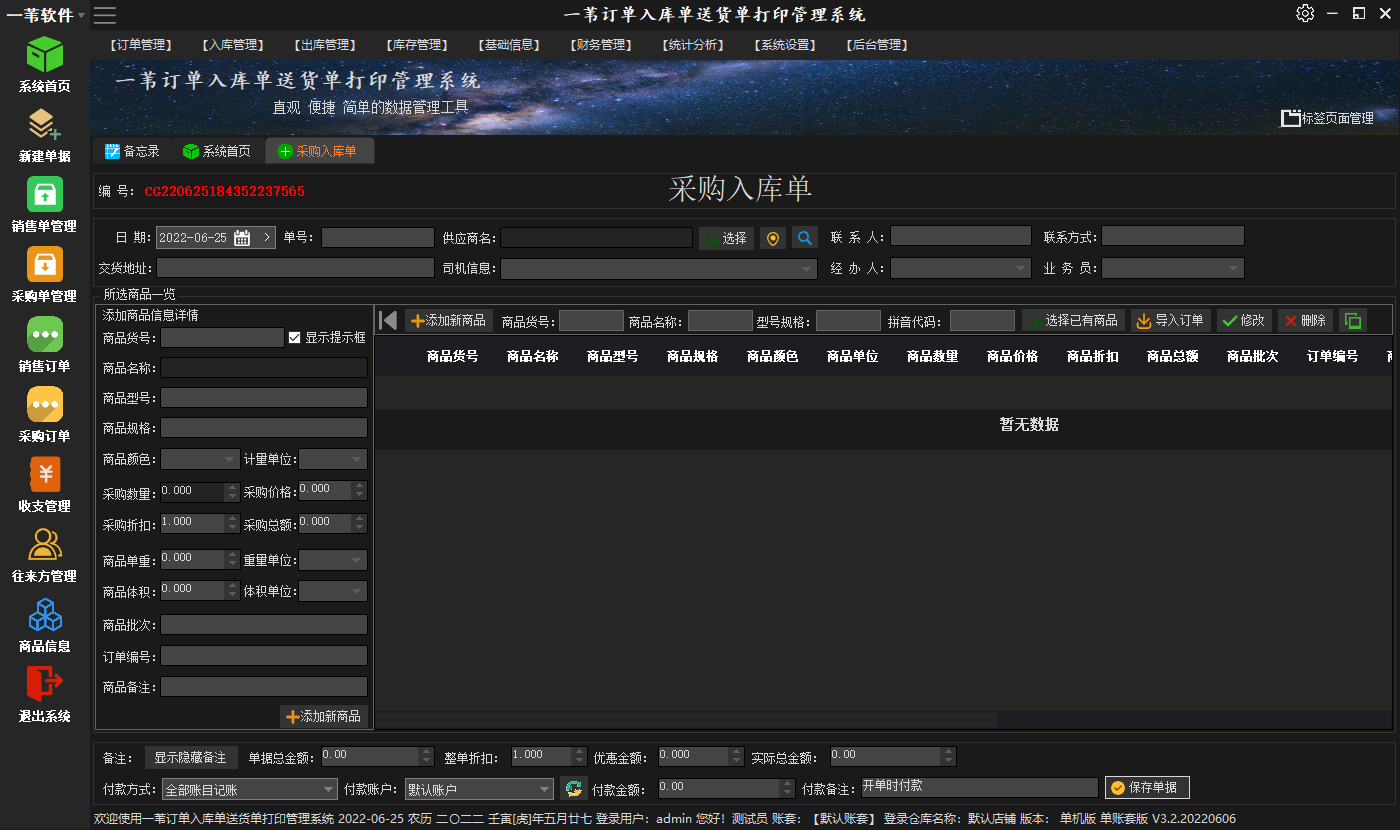The image size is (1400, 830).
Task: Click the 保存单据 button
Action: pos(1147,788)
